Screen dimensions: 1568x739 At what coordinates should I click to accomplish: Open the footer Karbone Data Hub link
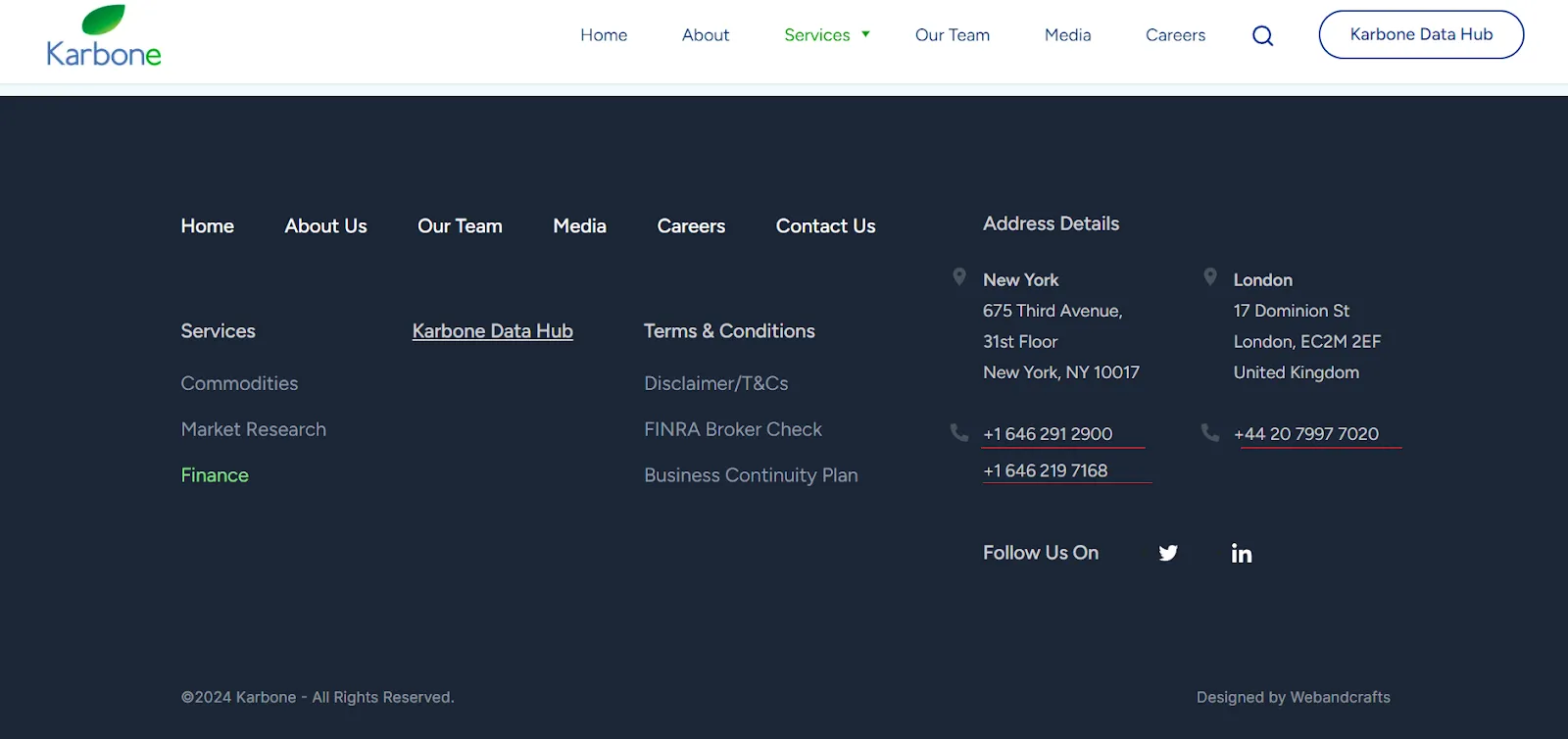click(492, 331)
